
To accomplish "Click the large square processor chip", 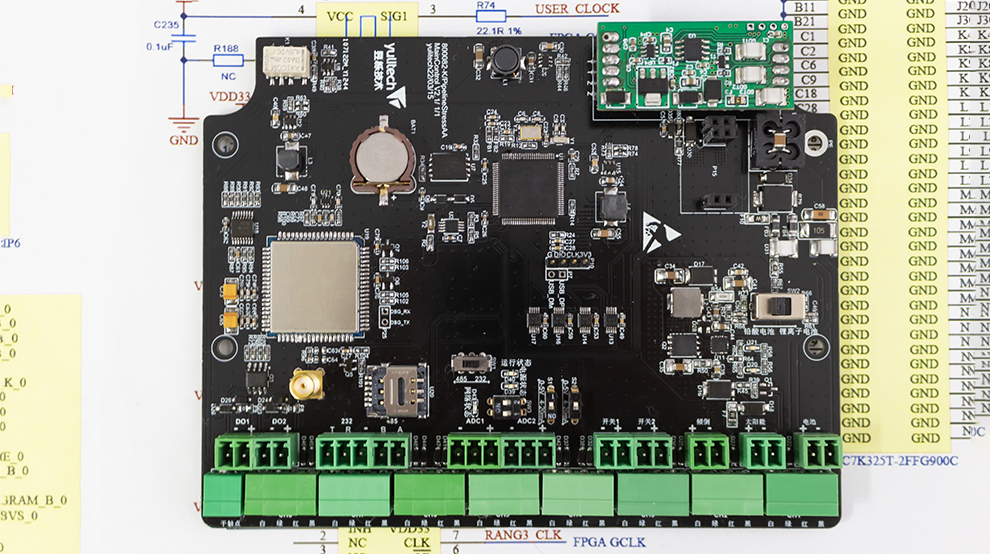I will click(525, 188).
